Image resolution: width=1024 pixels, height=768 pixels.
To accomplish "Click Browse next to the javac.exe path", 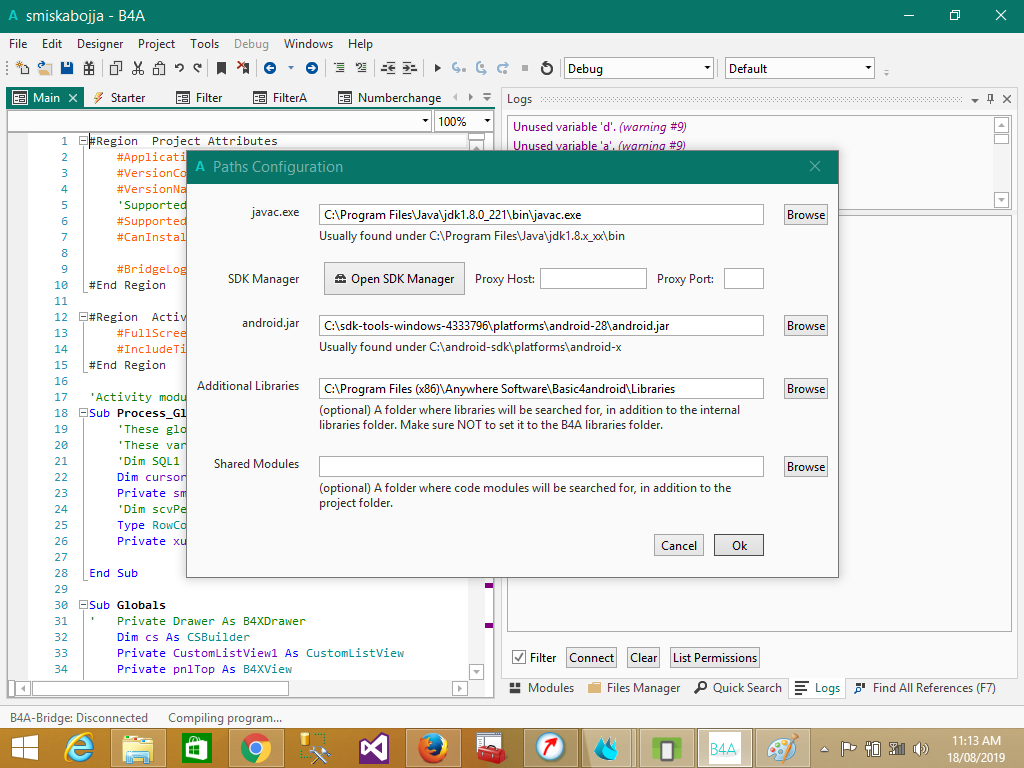I will [805, 215].
